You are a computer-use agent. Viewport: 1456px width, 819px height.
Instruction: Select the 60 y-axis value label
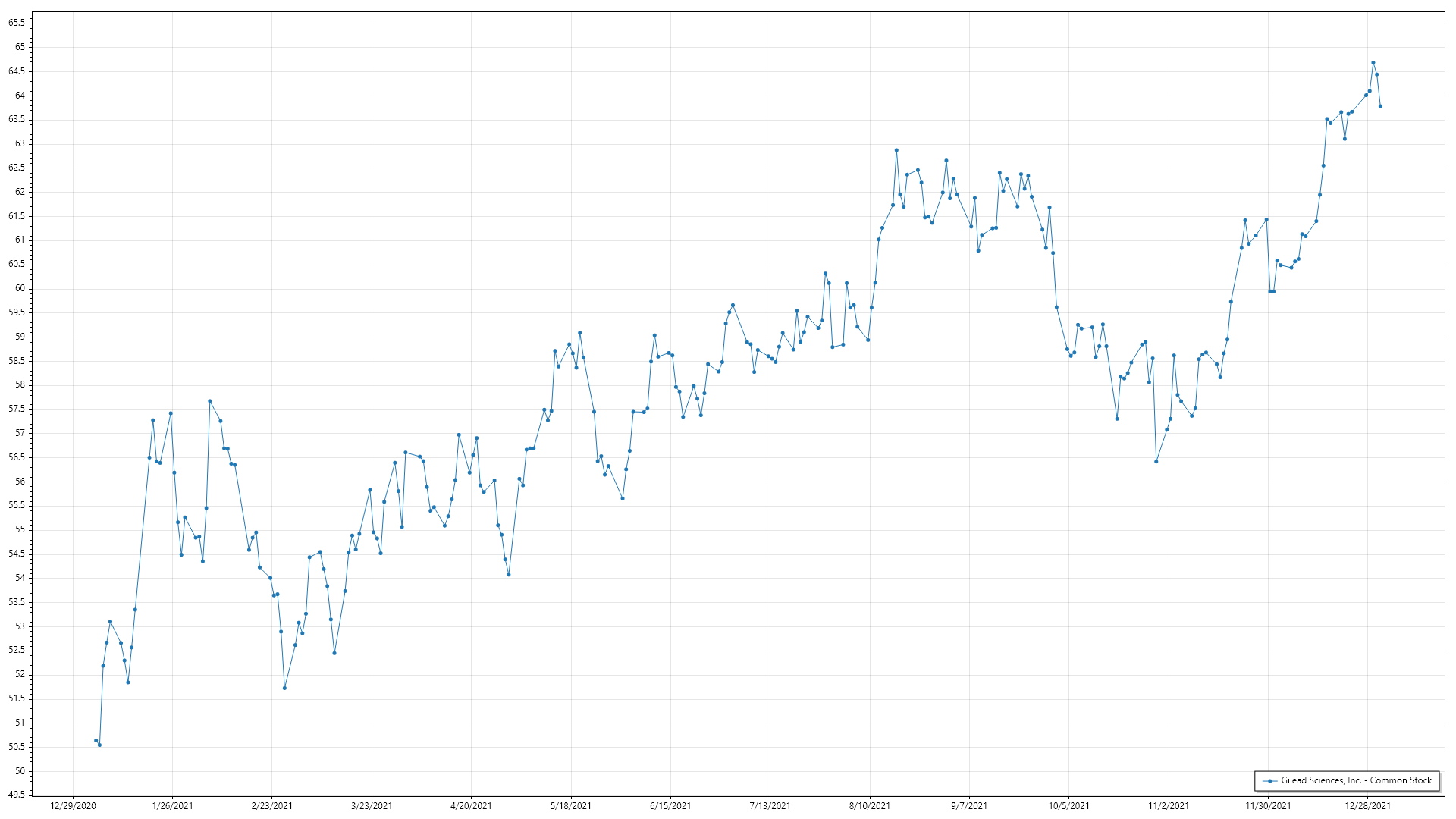tap(20, 288)
